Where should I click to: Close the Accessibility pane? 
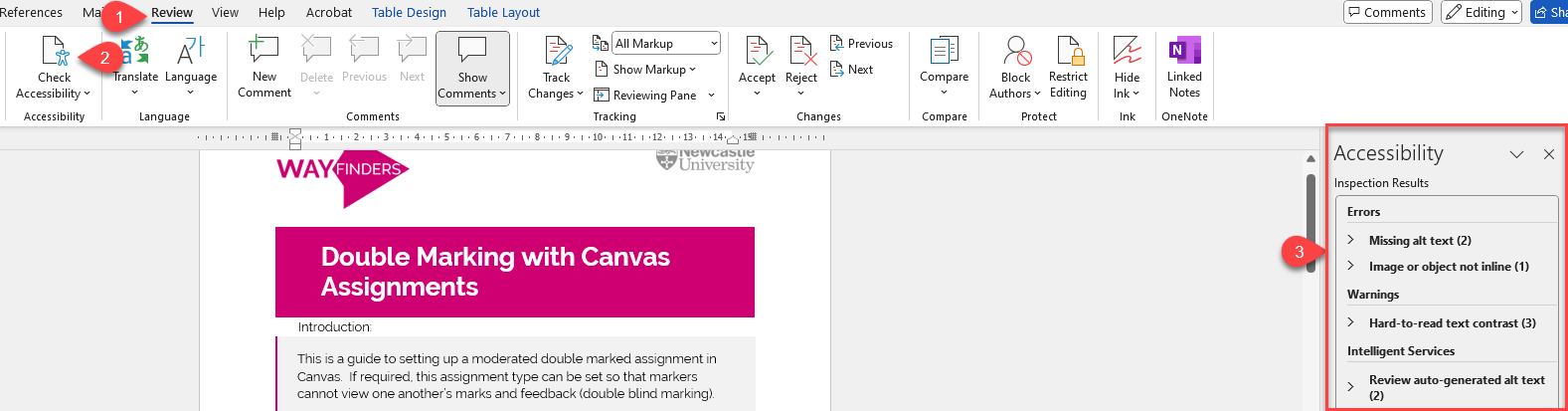coord(1548,154)
